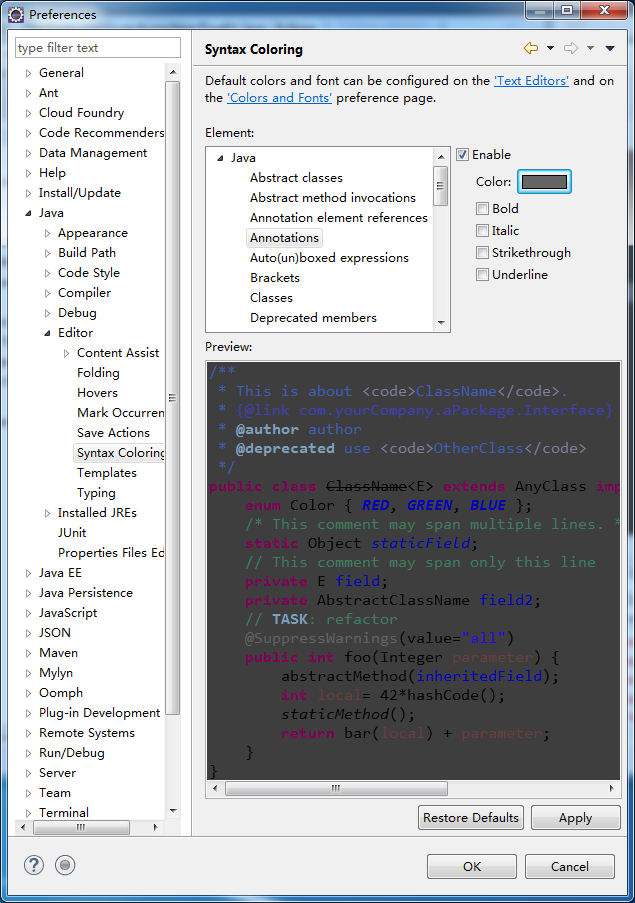
Task: Click the gray Color swatch button
Action: tap(545, 182)
